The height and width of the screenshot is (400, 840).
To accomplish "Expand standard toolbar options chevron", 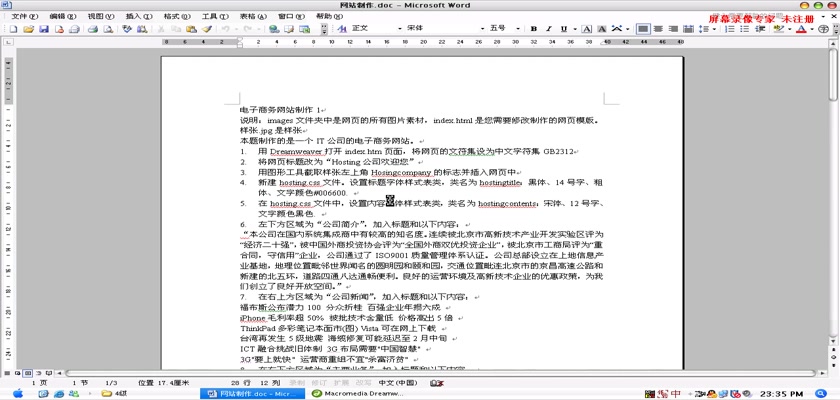I will click(324, 29).
